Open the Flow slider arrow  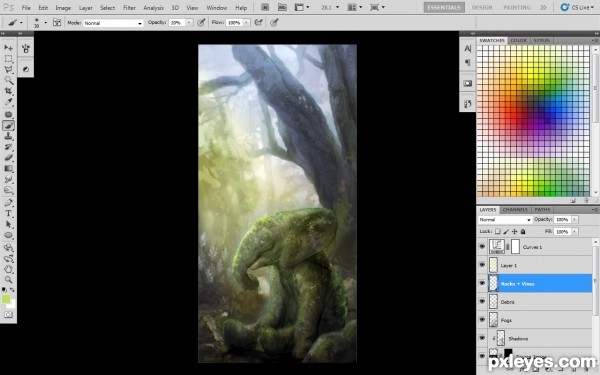tap(246, 23)
